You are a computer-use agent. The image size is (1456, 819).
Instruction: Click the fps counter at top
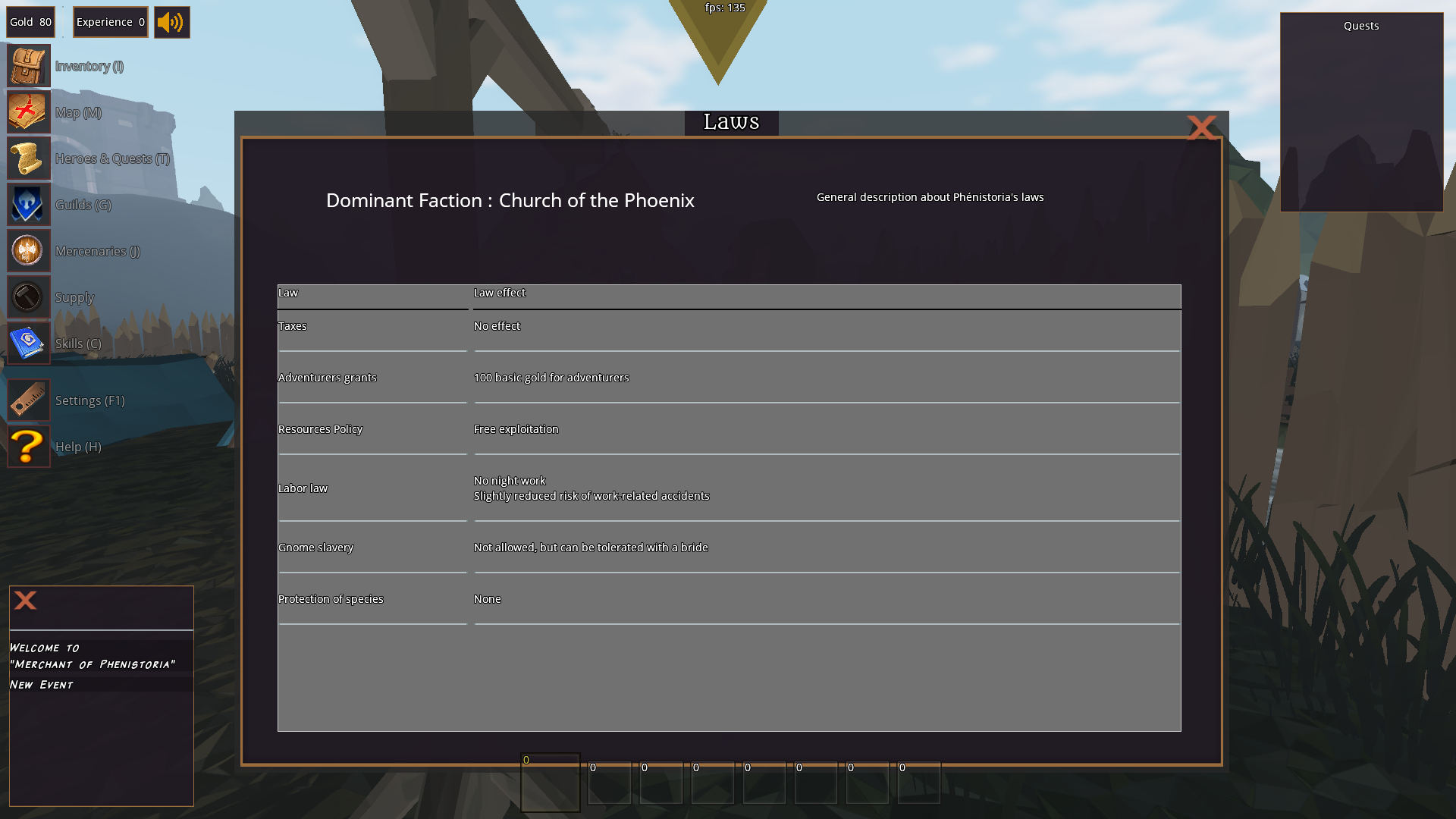pyautogui.click(x=725, y=8)
